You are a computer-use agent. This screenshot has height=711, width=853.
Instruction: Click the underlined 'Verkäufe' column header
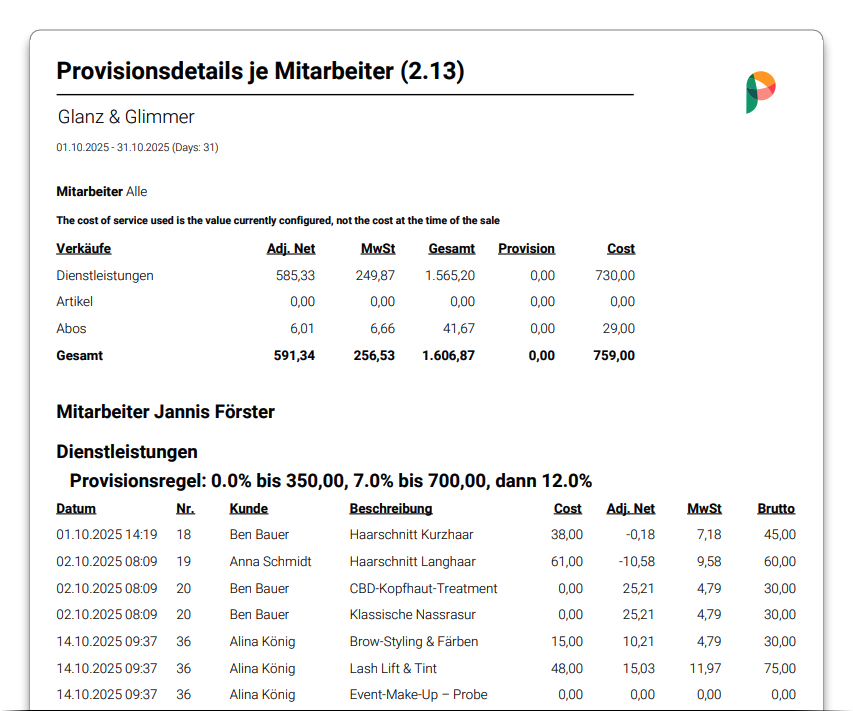(83, 249)
